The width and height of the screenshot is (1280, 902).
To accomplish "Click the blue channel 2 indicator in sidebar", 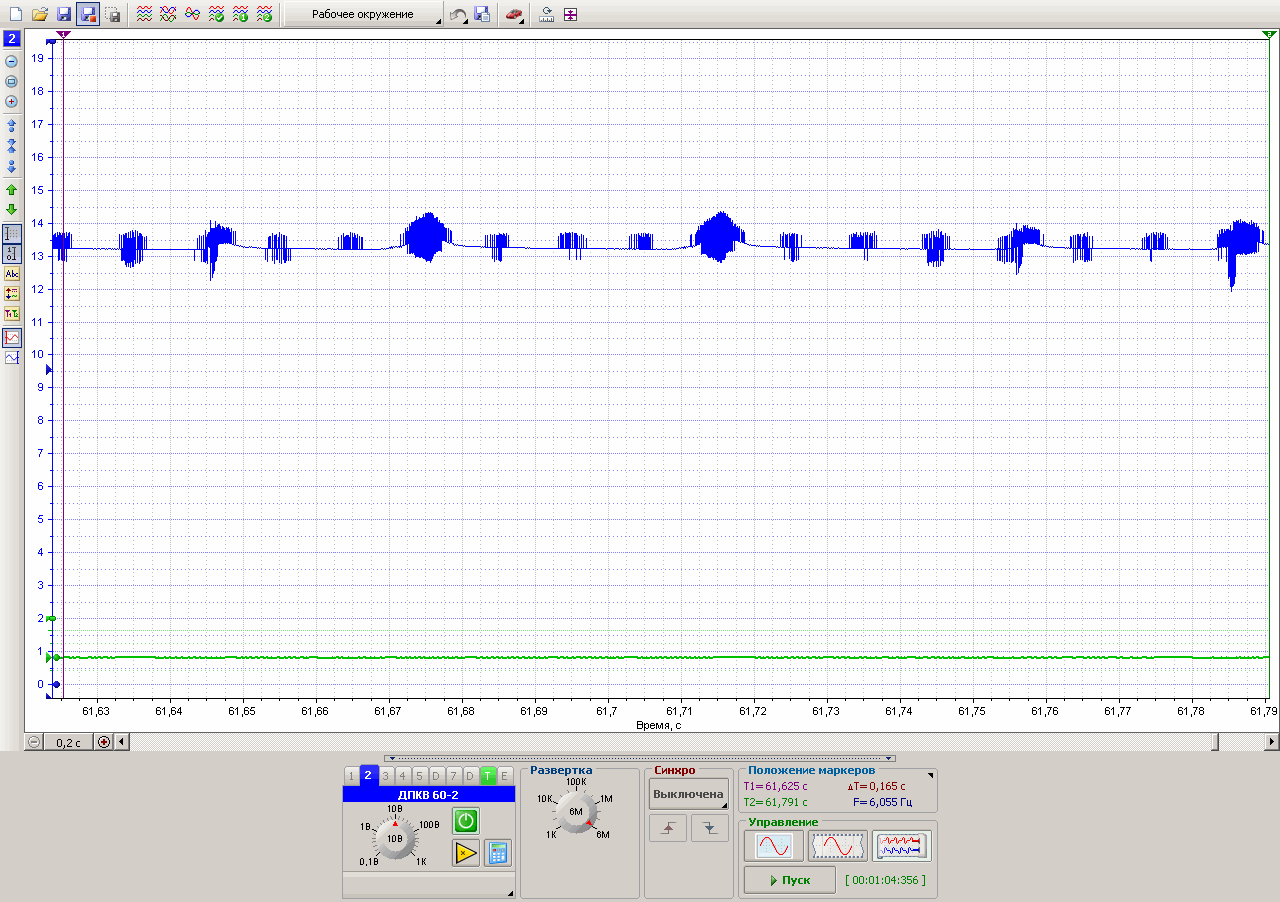I will pos(12,39).
